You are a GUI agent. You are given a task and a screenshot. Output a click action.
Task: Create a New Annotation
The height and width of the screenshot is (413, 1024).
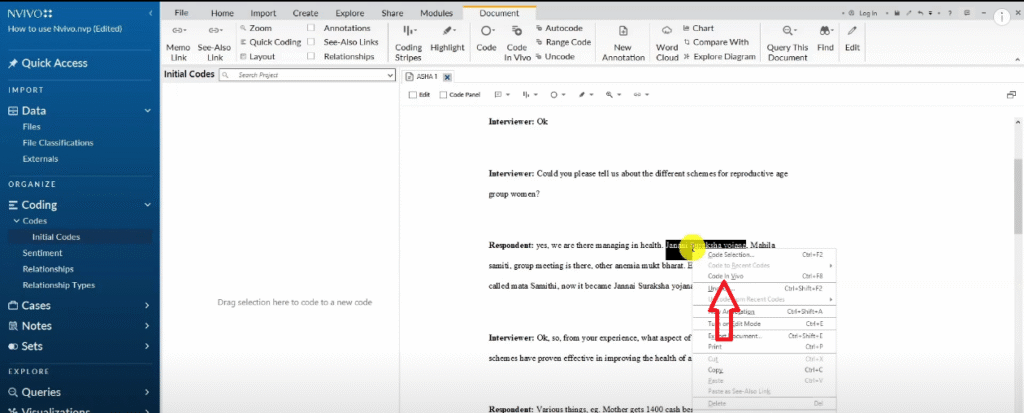point(623,43)
